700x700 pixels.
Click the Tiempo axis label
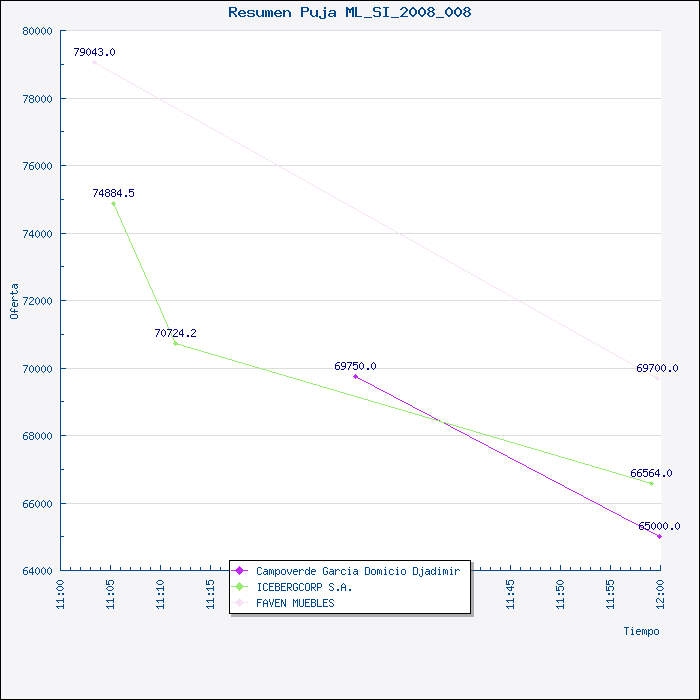(x=641, y=631)
